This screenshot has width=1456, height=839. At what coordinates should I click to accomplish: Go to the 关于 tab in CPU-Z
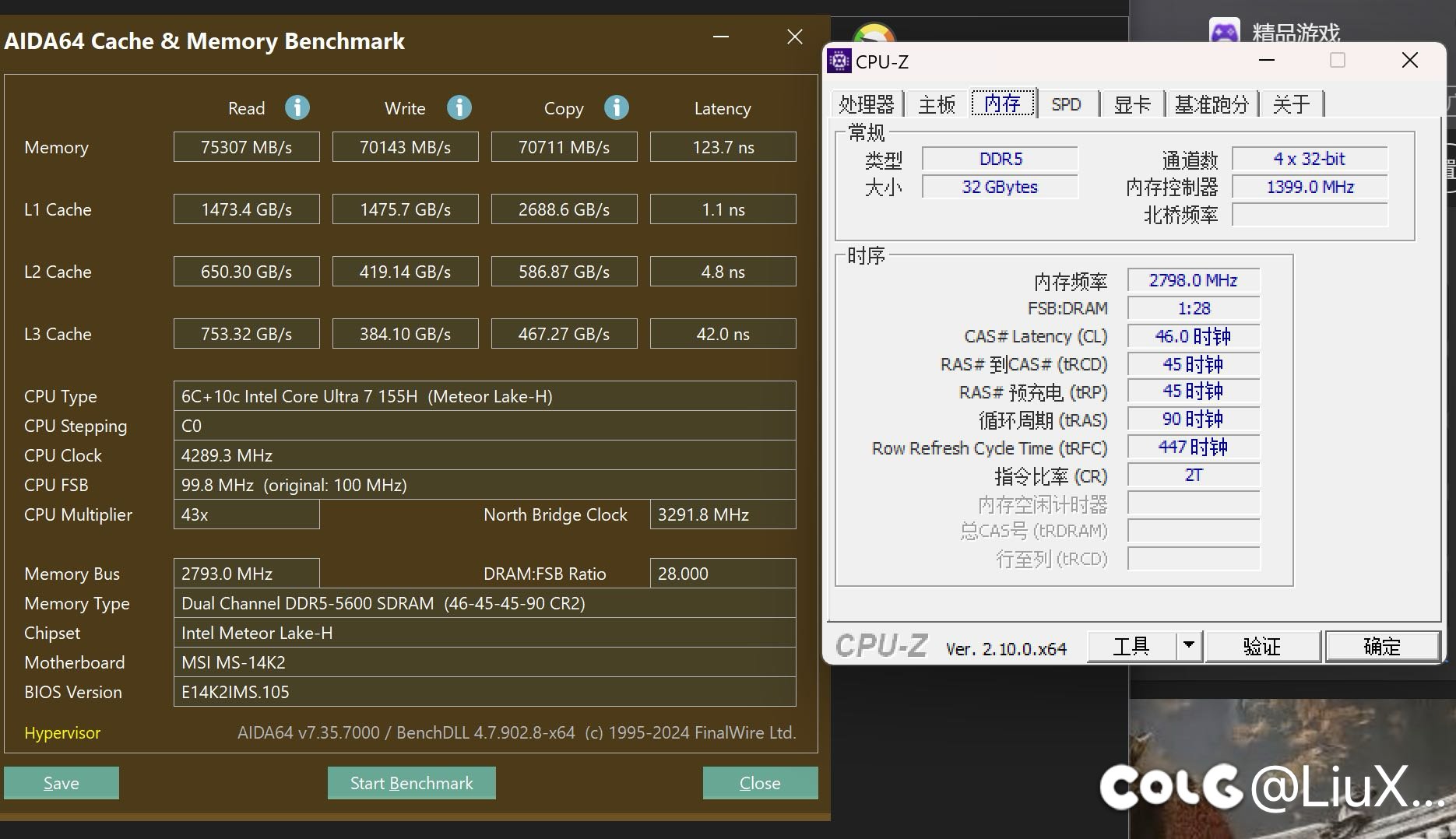[x=1292, y=104]
